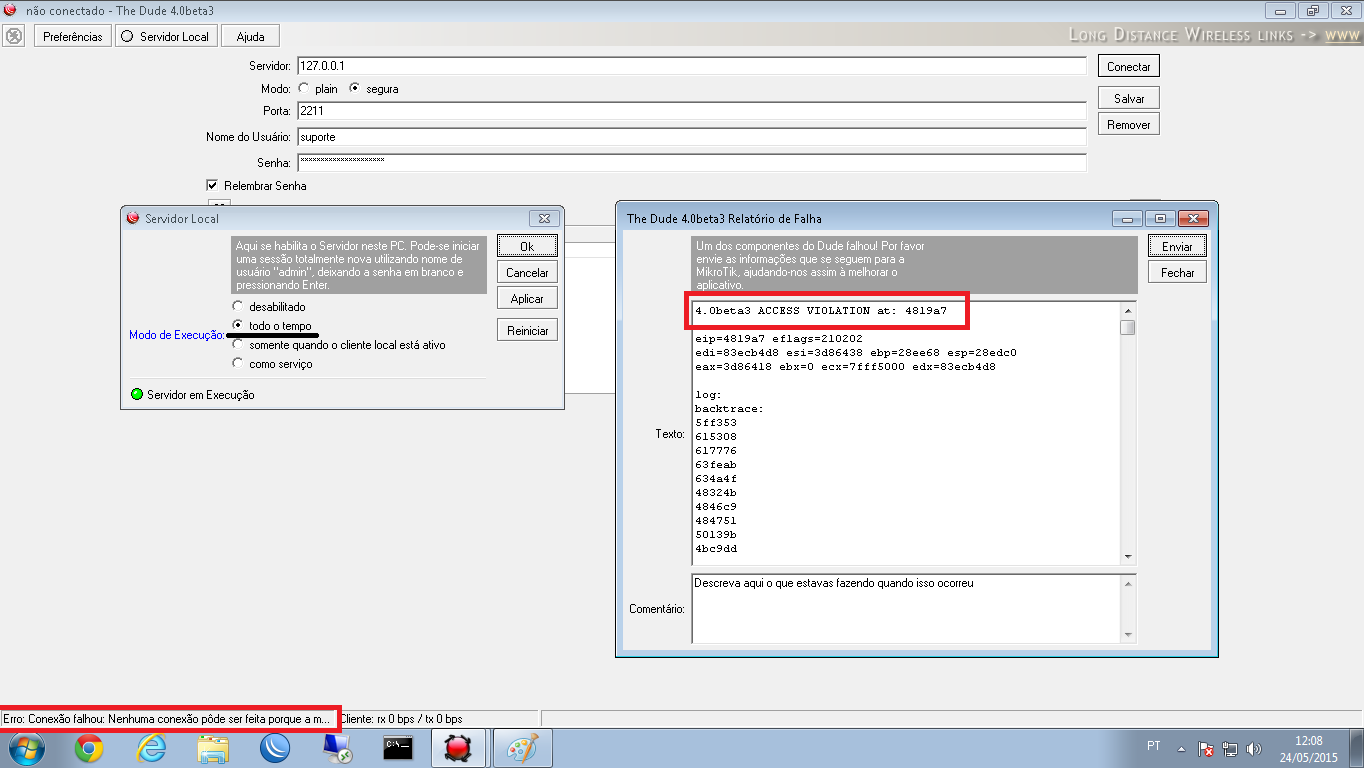Click the Servidor address field
The height and width of the screenshot is (768, 1364).
pos(691,66)
